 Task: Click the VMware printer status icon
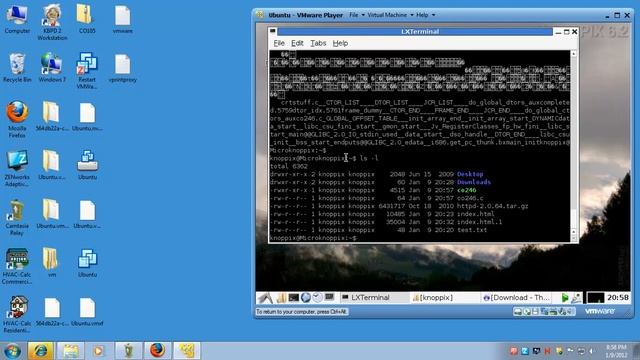point(553,312)
